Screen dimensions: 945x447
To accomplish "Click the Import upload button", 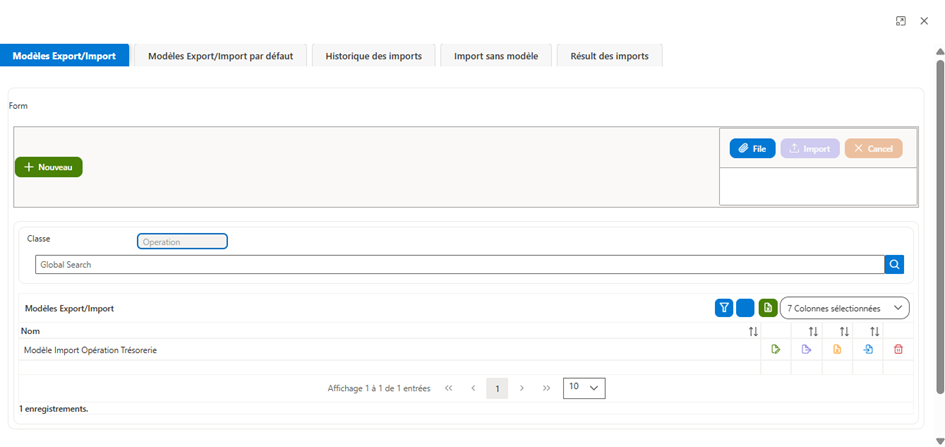I will (x=810, y=148).
